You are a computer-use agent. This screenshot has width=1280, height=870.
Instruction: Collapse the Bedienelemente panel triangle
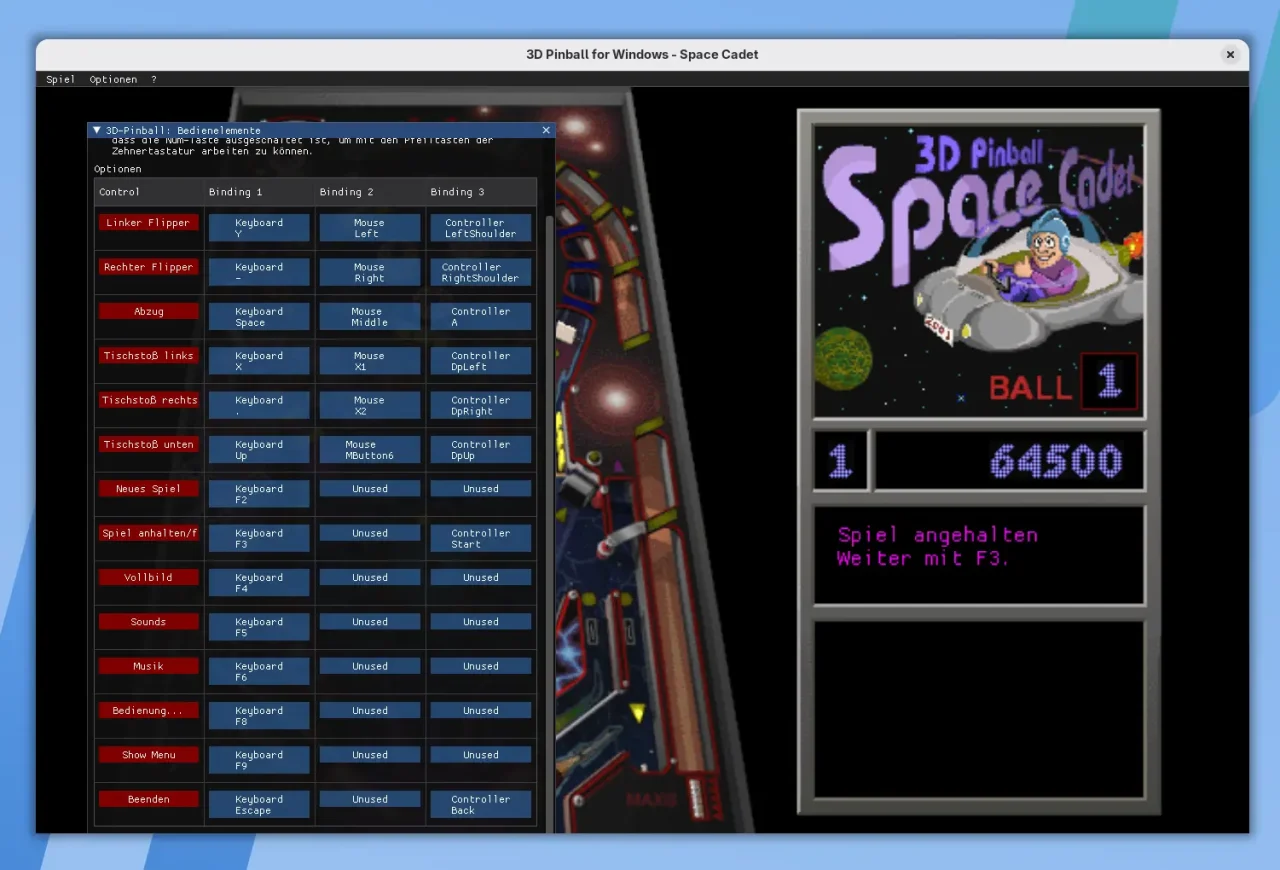coord(97,130)
